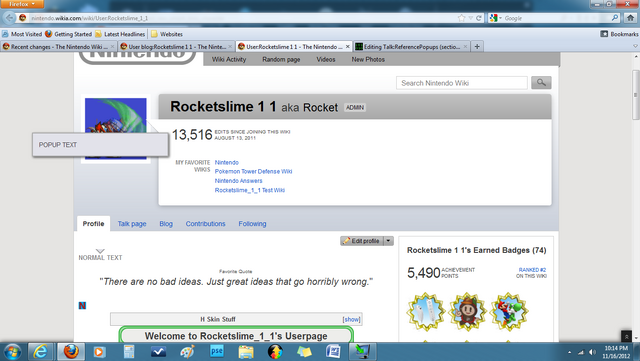Screen dimensions: 640x361
Task: Open a new browser tab with plus
Action: [x=477, y=47]
